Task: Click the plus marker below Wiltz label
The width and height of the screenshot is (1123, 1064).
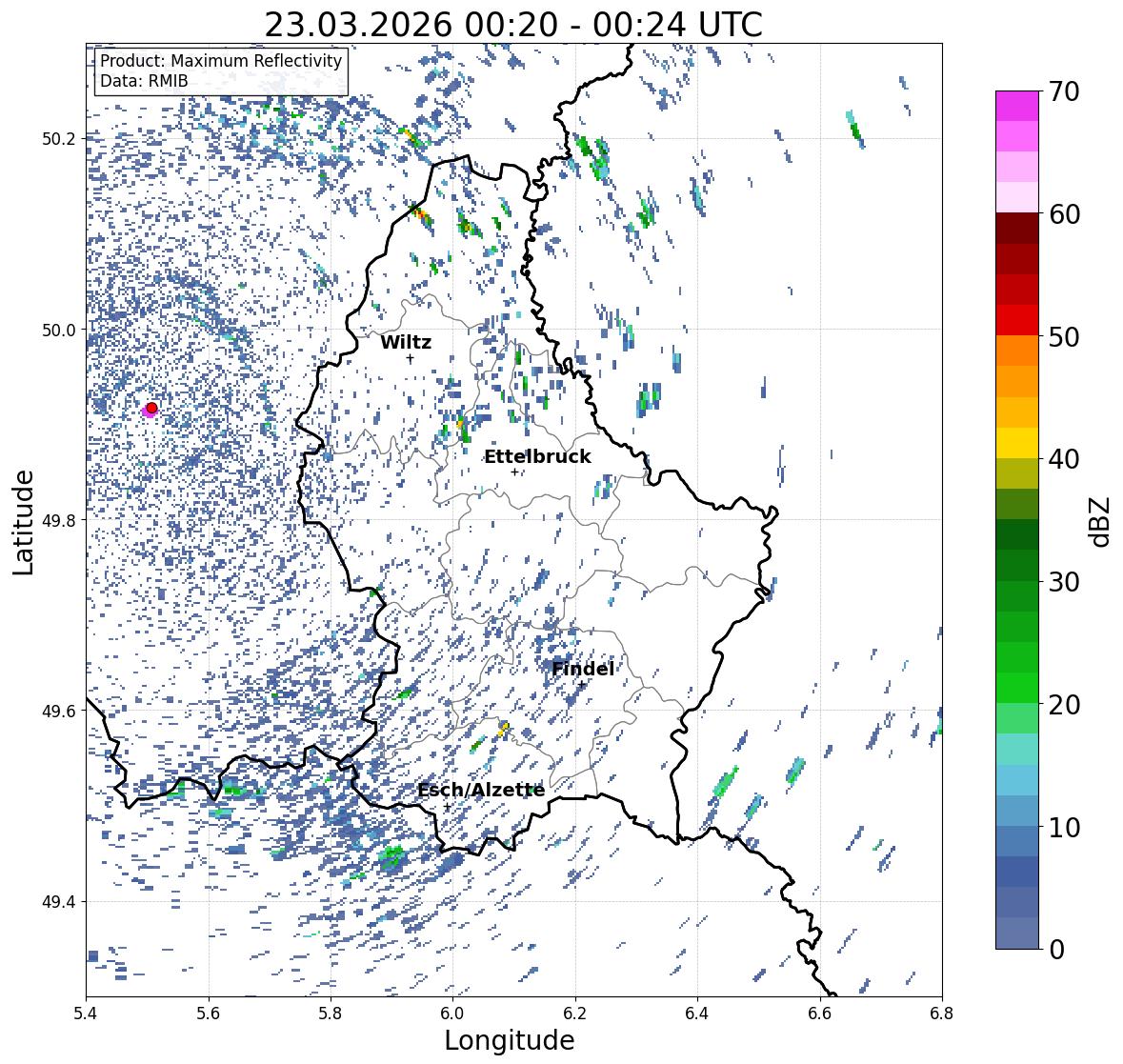Action: 410,358
